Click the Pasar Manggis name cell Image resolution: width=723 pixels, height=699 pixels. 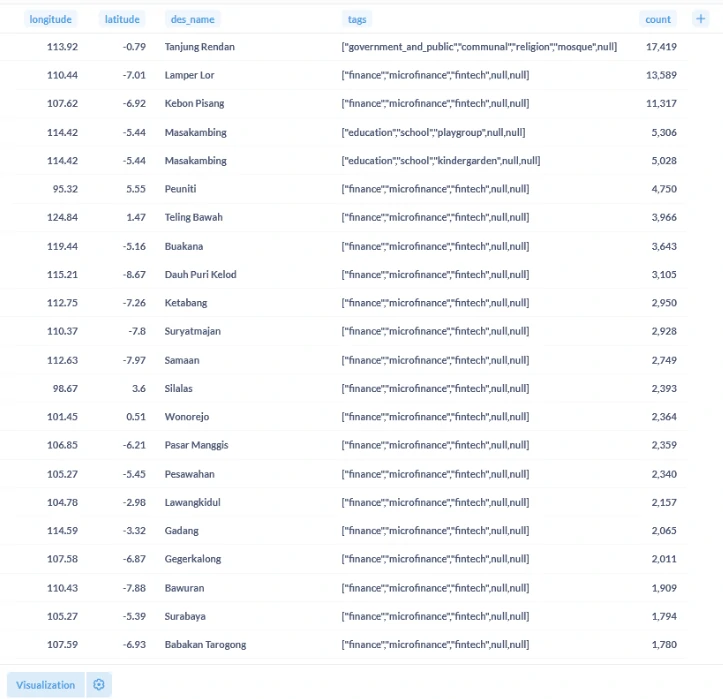tap(196, 445)
